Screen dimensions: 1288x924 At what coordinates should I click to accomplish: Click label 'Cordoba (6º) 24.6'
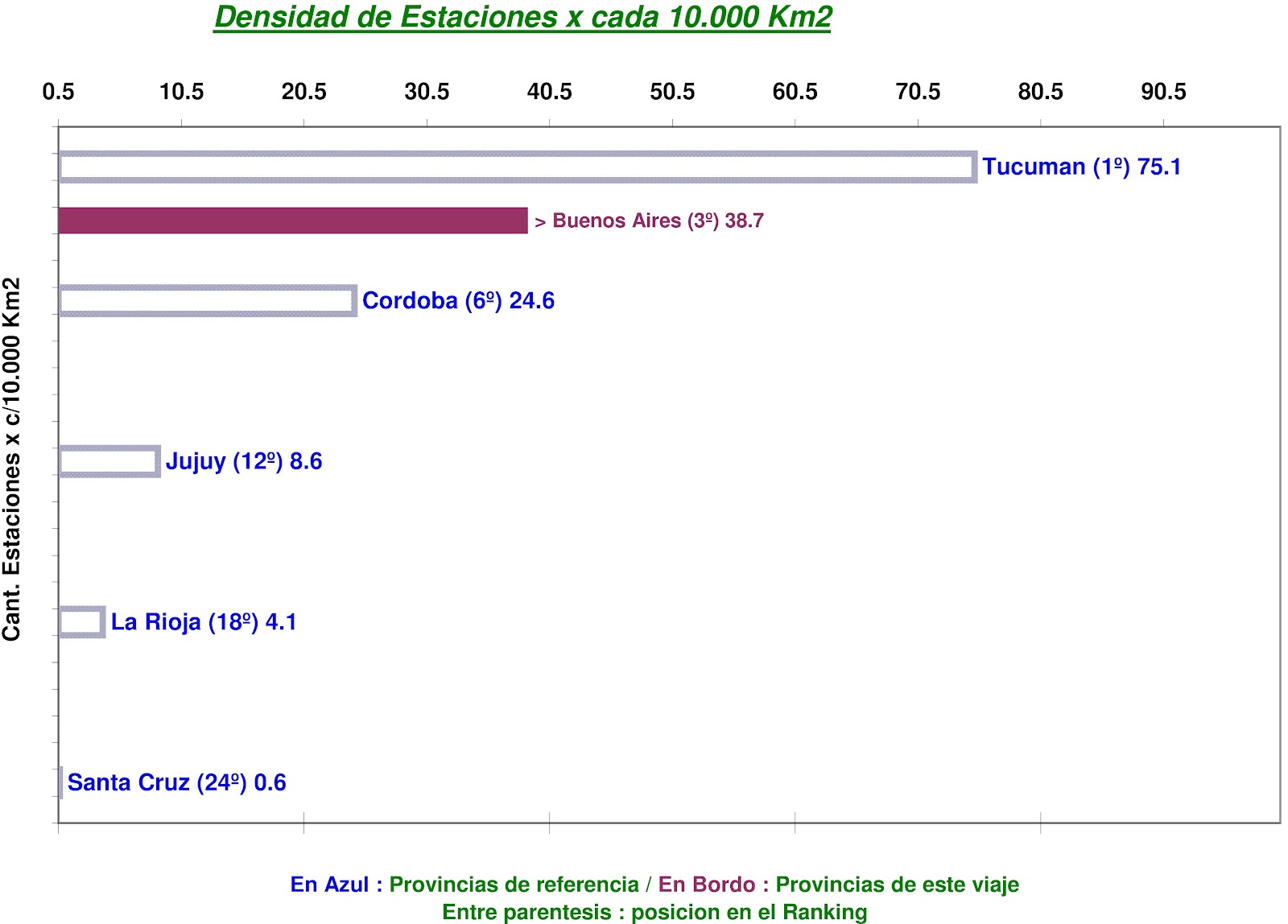[x=458, y=300]
